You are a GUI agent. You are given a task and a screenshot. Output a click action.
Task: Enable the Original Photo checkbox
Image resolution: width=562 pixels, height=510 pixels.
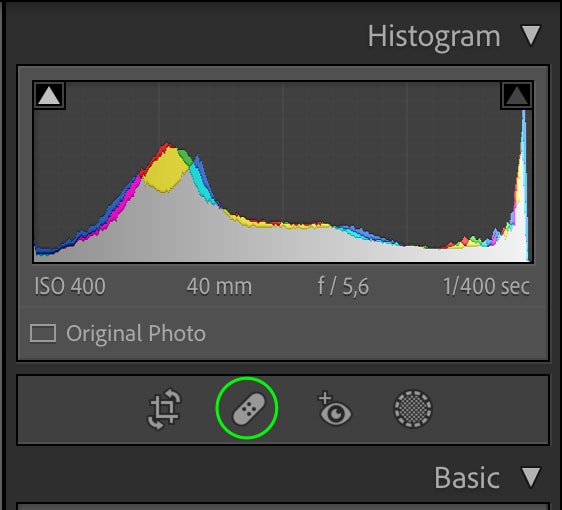point(43,333)
